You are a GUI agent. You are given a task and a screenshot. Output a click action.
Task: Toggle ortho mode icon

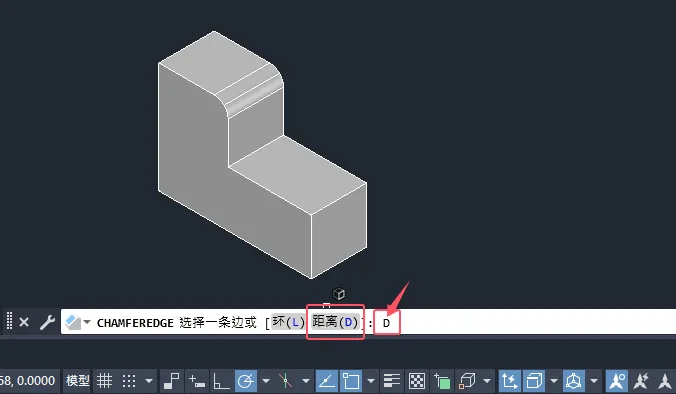click(221, 381)
